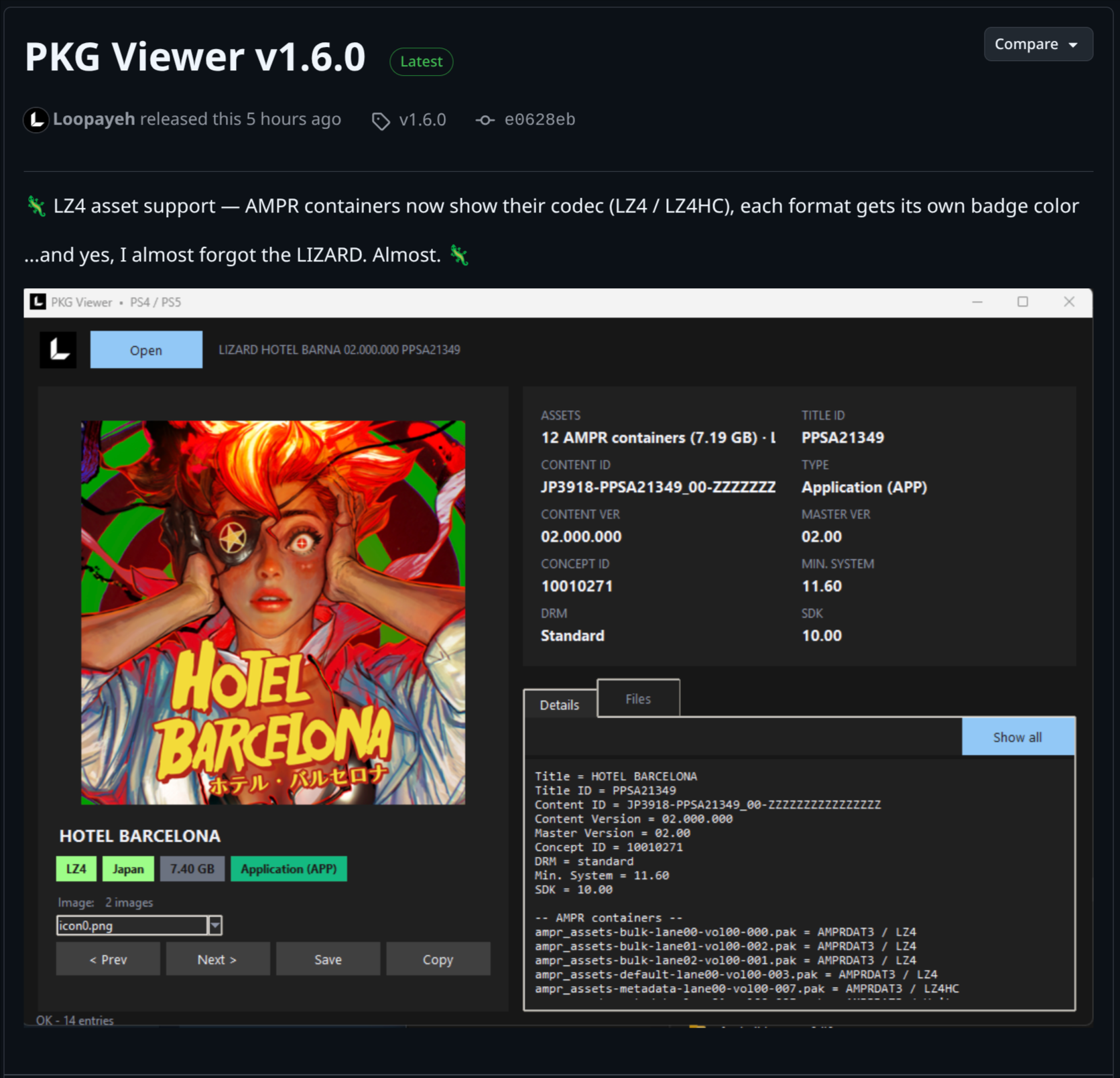Screen dimensions: 1120x1078
Task: Click the black L logo beside Open
Action: click(x=58, y=350)
